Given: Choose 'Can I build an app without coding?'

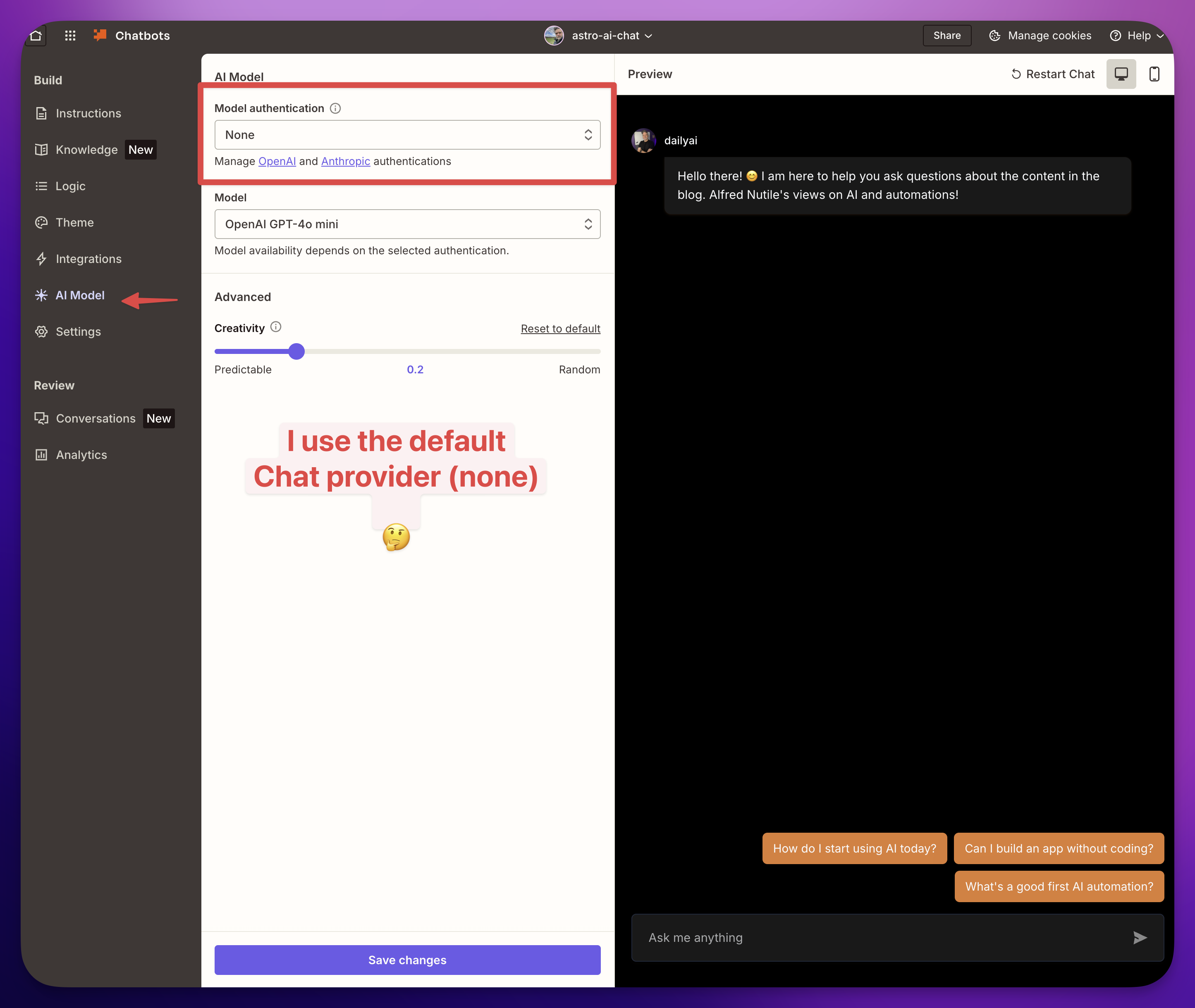Looking at the screenshot, I should click(1059, 848).
